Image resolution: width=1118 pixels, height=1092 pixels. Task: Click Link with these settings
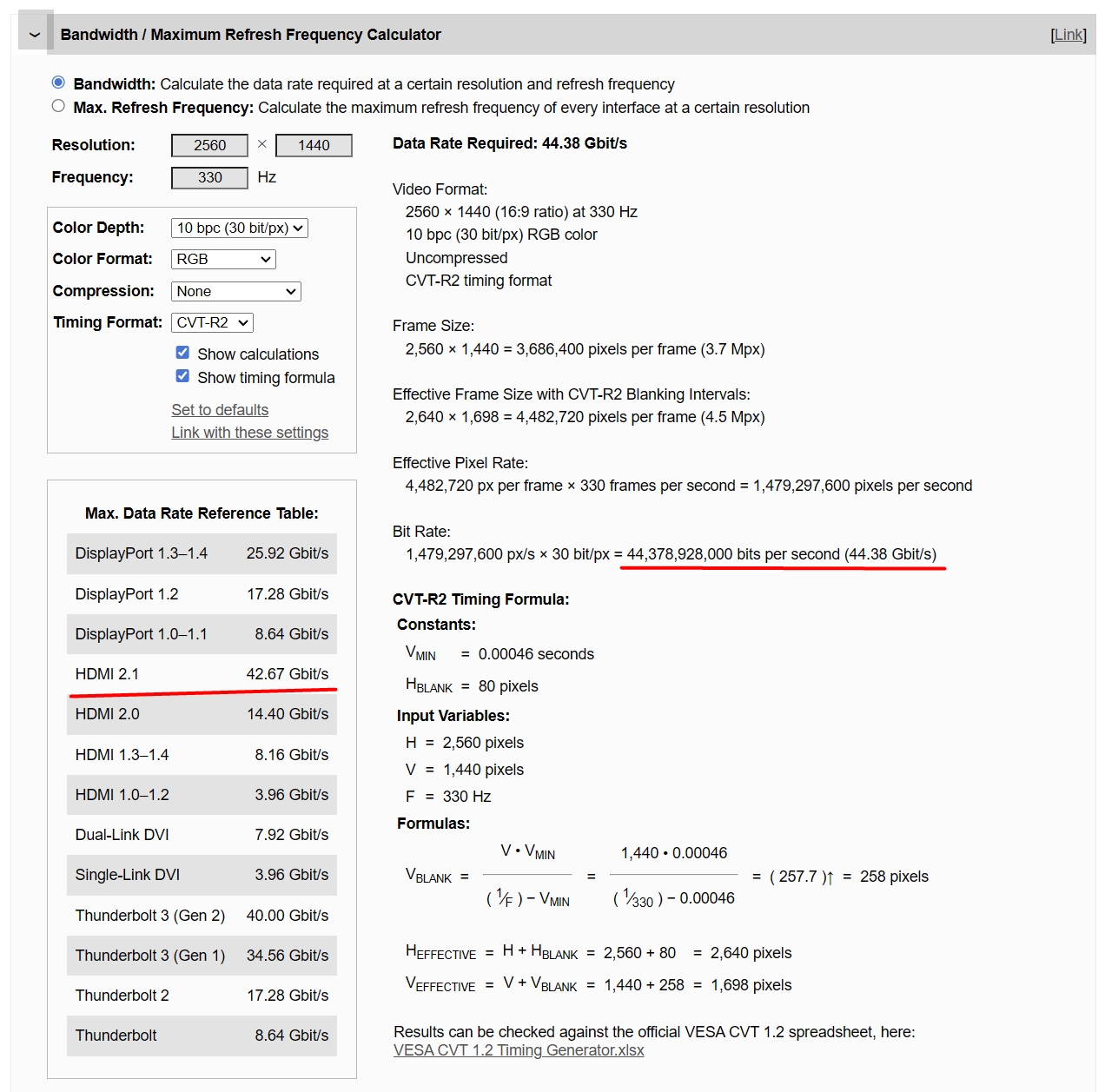(x=249, y=432)
